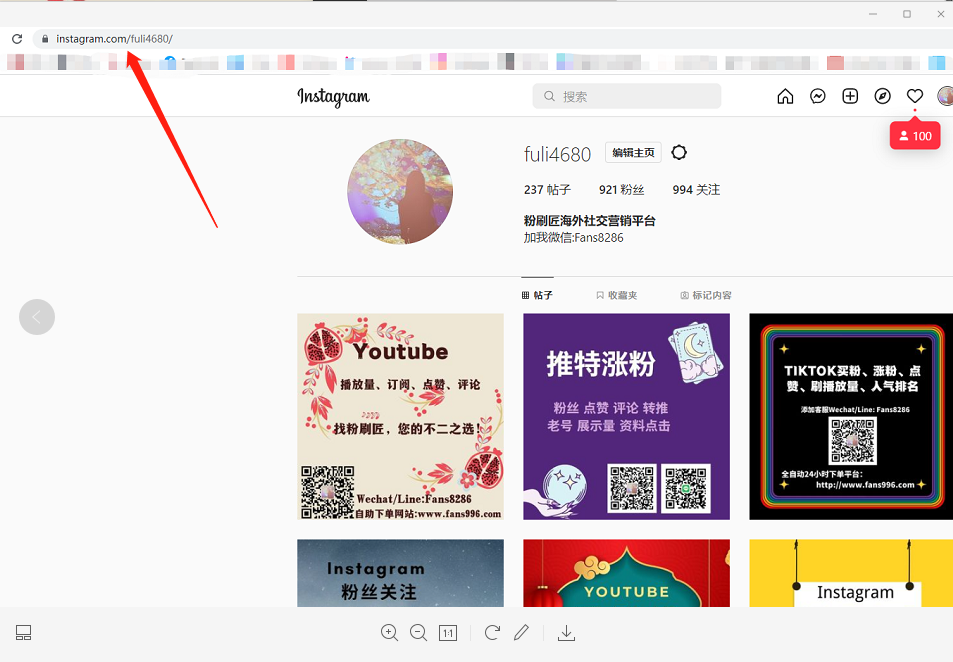Click the new post plus icon
Viewport: 953px width, 662px height.
(850, 96)
